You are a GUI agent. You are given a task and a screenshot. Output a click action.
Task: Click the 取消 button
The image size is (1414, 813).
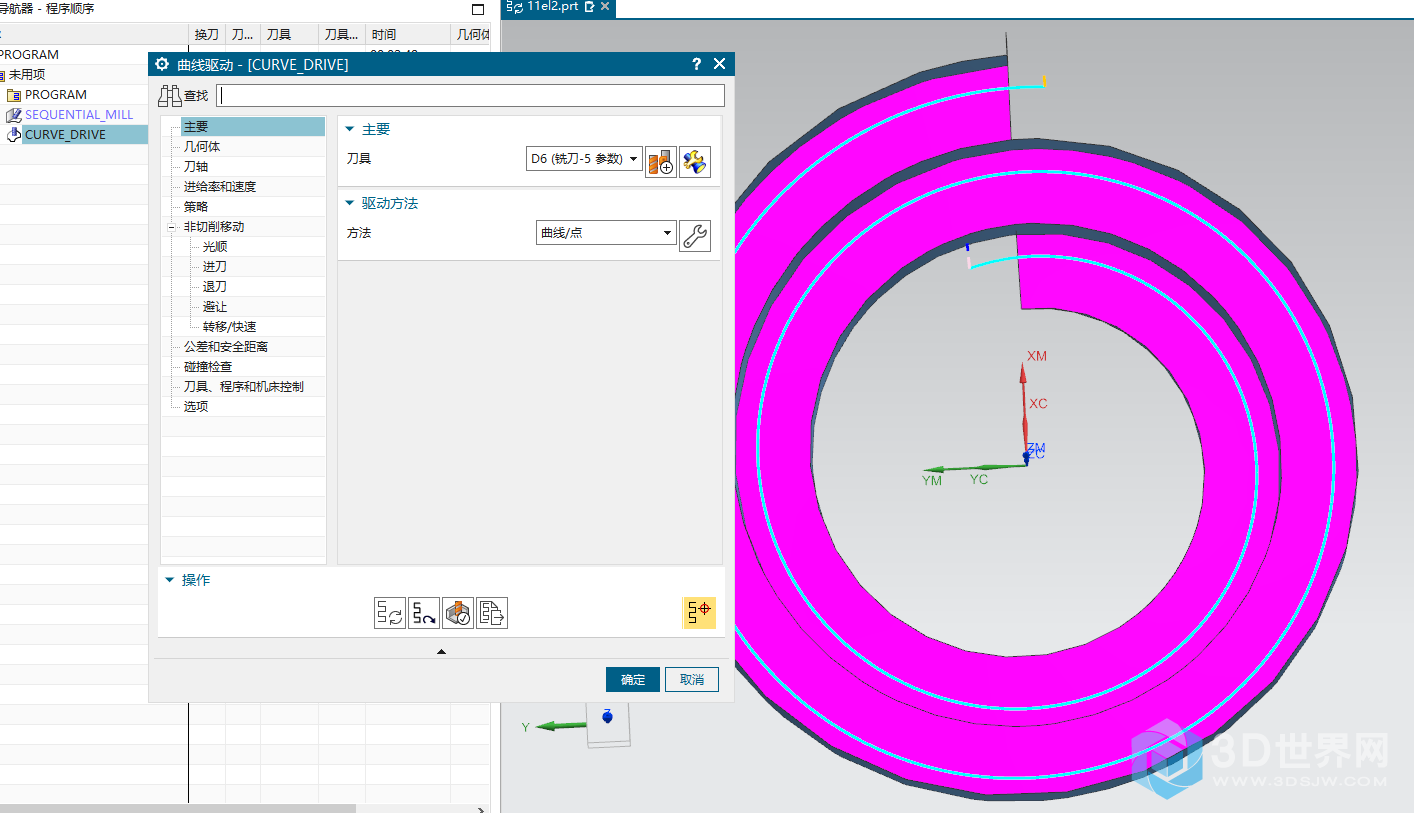pos(692,680)
